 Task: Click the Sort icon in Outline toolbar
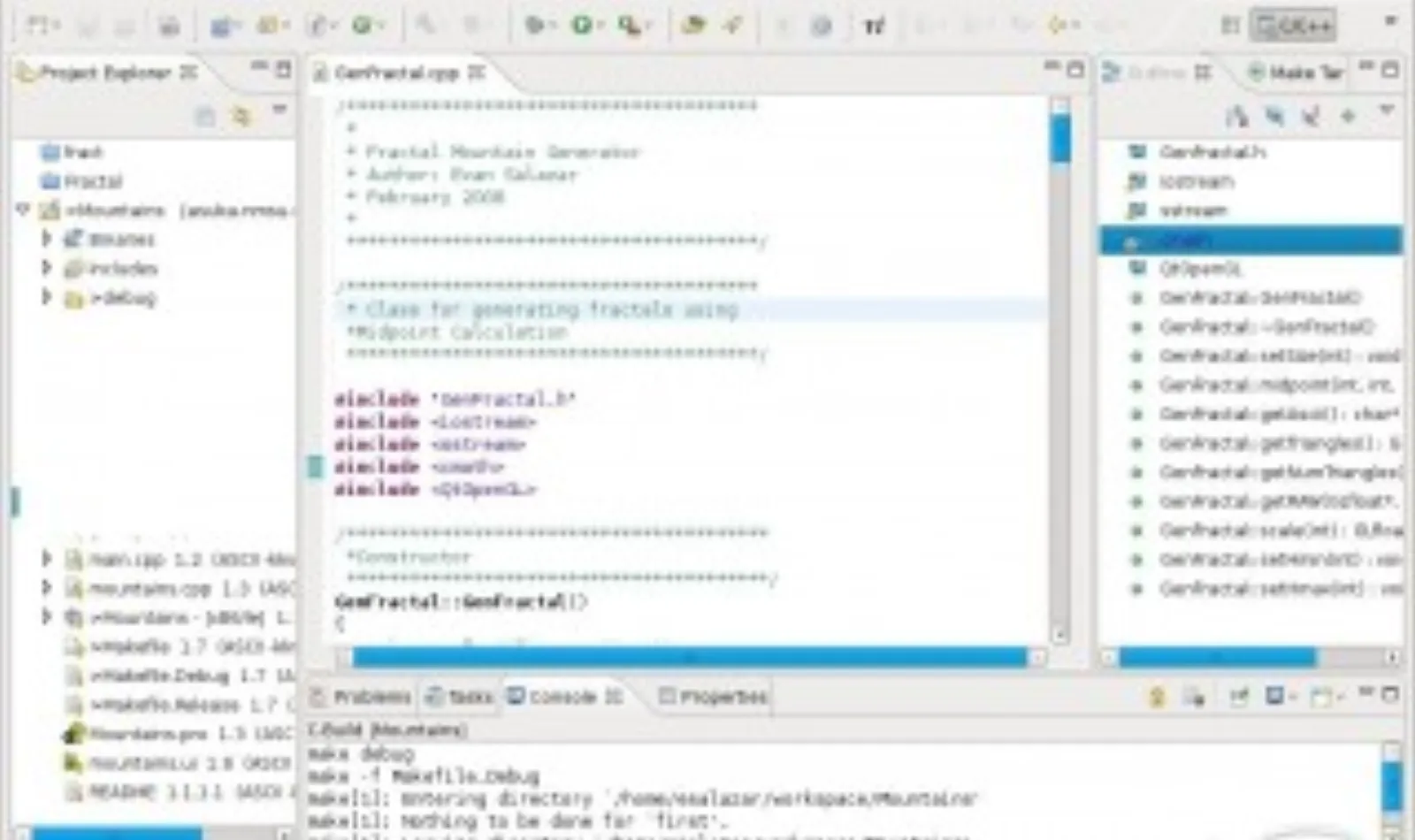pos(1236,116)
